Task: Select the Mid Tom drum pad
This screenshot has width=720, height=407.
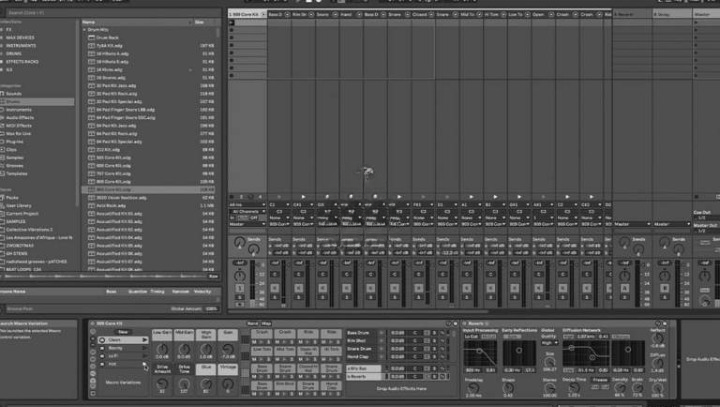Action: point(285,350)
